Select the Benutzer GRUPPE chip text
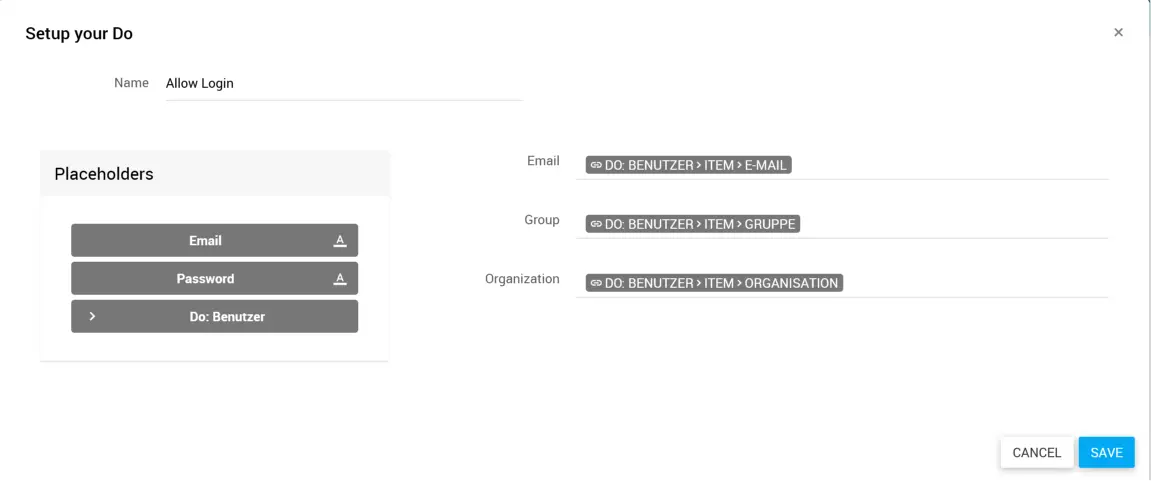This screenshot has height=481, width=1151. [700, 224]
